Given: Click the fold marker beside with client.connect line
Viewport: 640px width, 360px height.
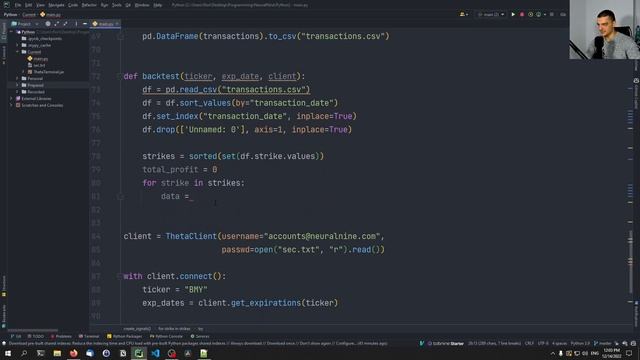Looking at the screenshot, I should 120,276.
